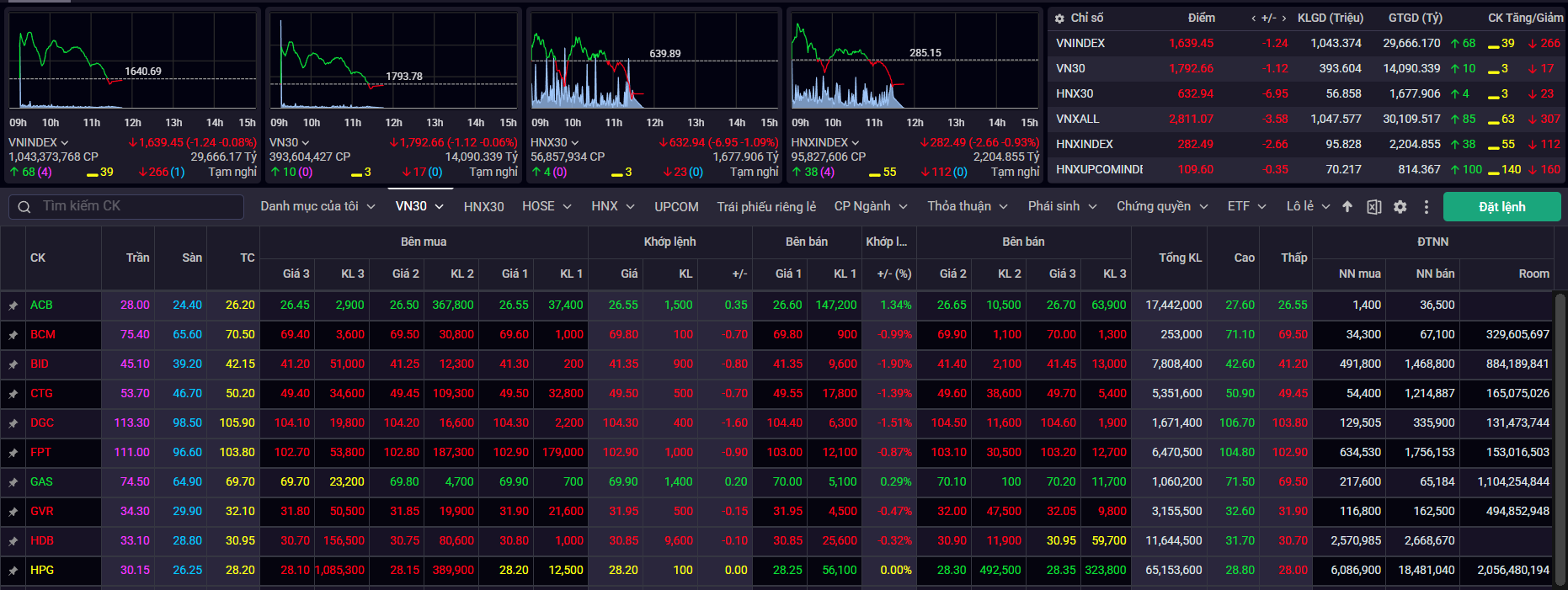Select the VNXALL row in index table

pos(1307,120)
